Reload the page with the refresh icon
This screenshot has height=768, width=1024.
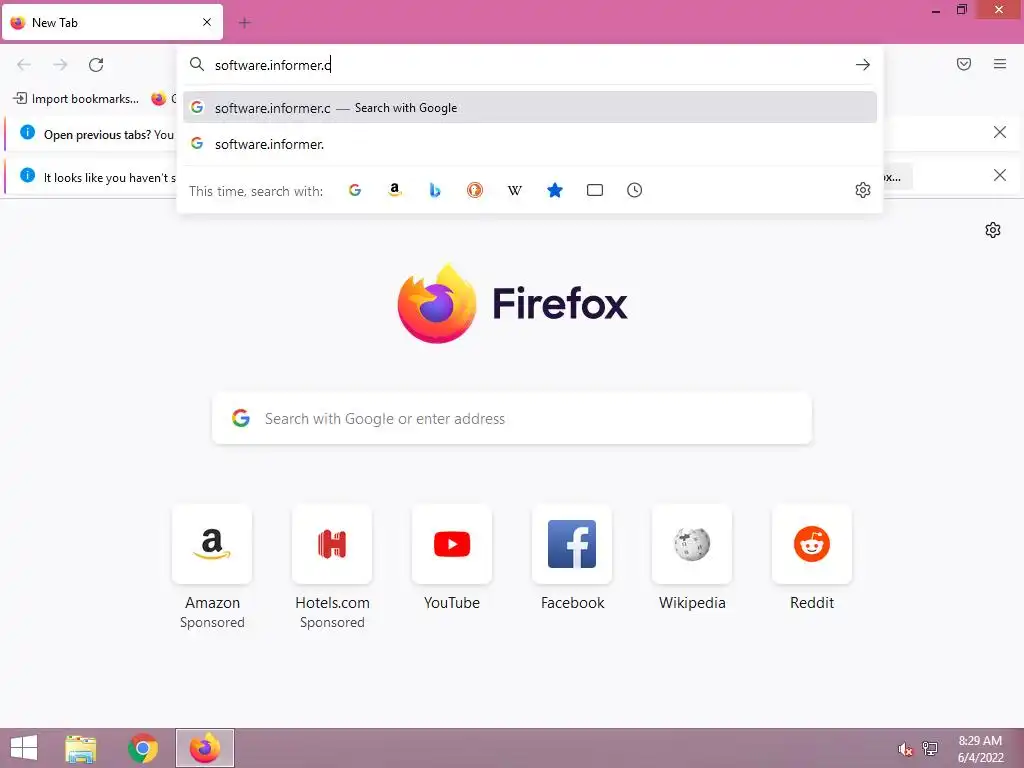pyautogui.click(x=96, y=65)
